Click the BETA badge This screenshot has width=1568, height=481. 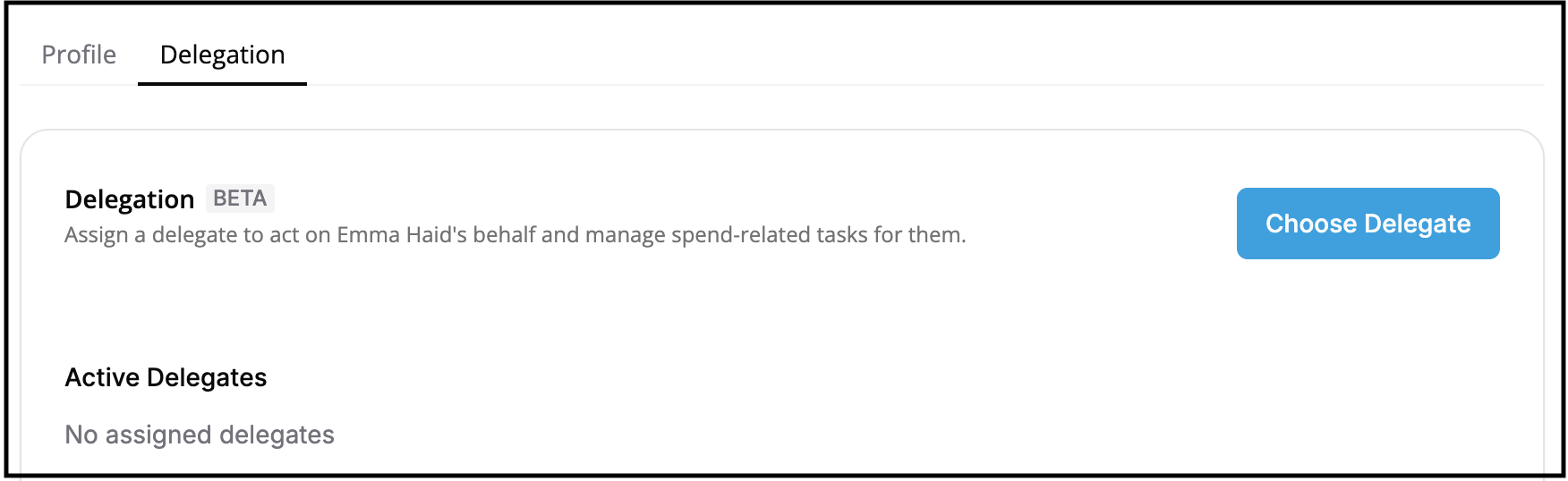click(240, 198)
